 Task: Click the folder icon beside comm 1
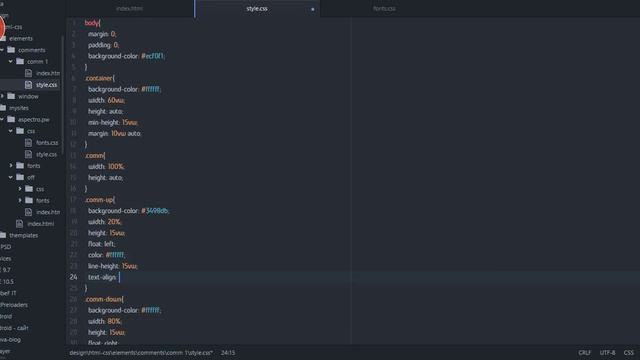(x=20, y=61)
